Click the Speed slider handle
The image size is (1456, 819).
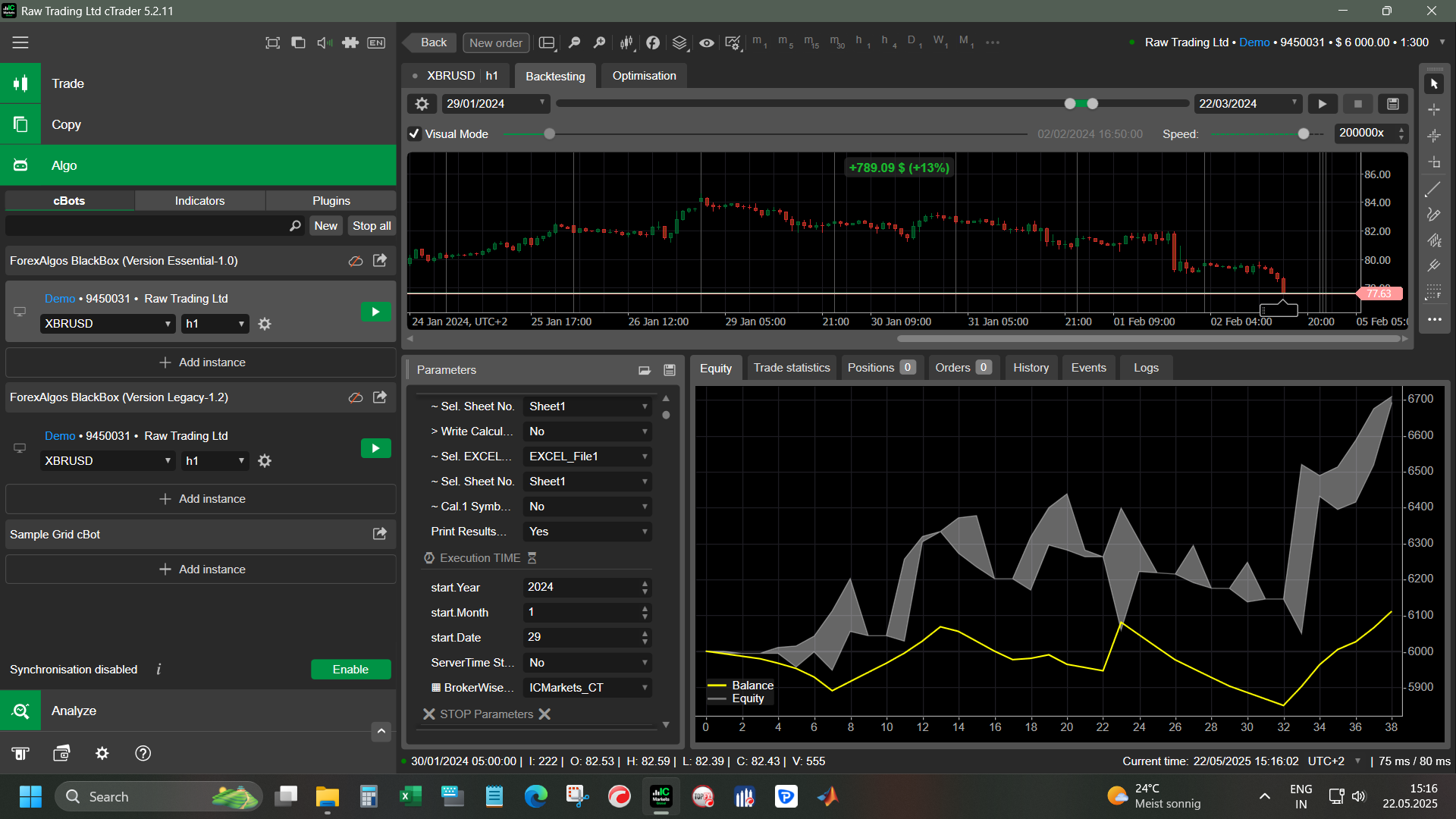click(1304, 134)
